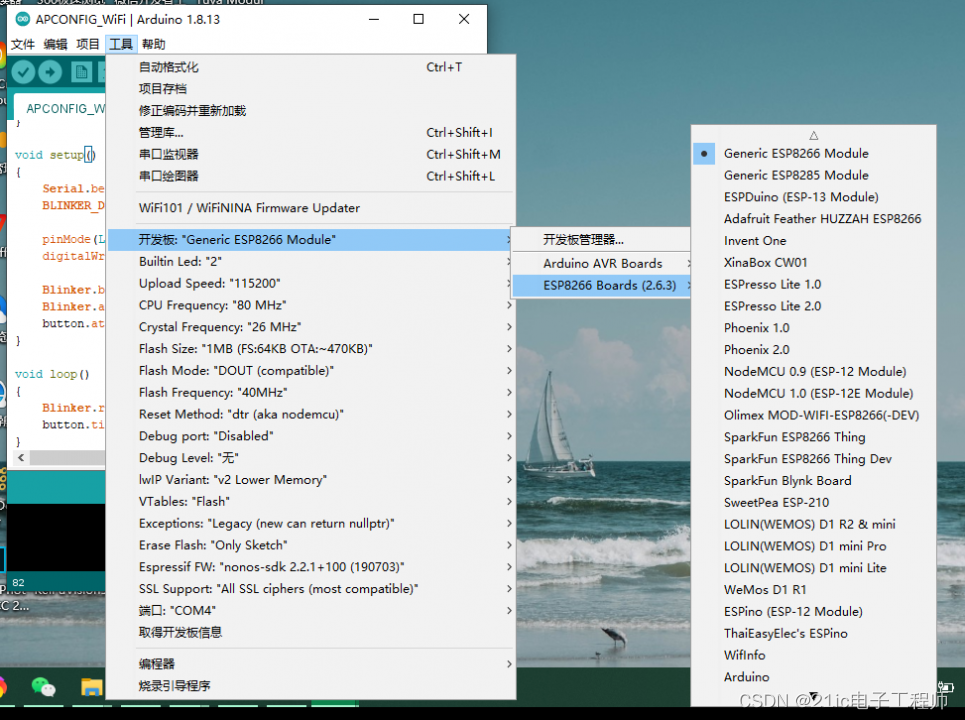Image resolution: width=965 pixels, height=720 pixels.
Task: Select ESPresso Lite 1.0 board
Action: point(814,284)
